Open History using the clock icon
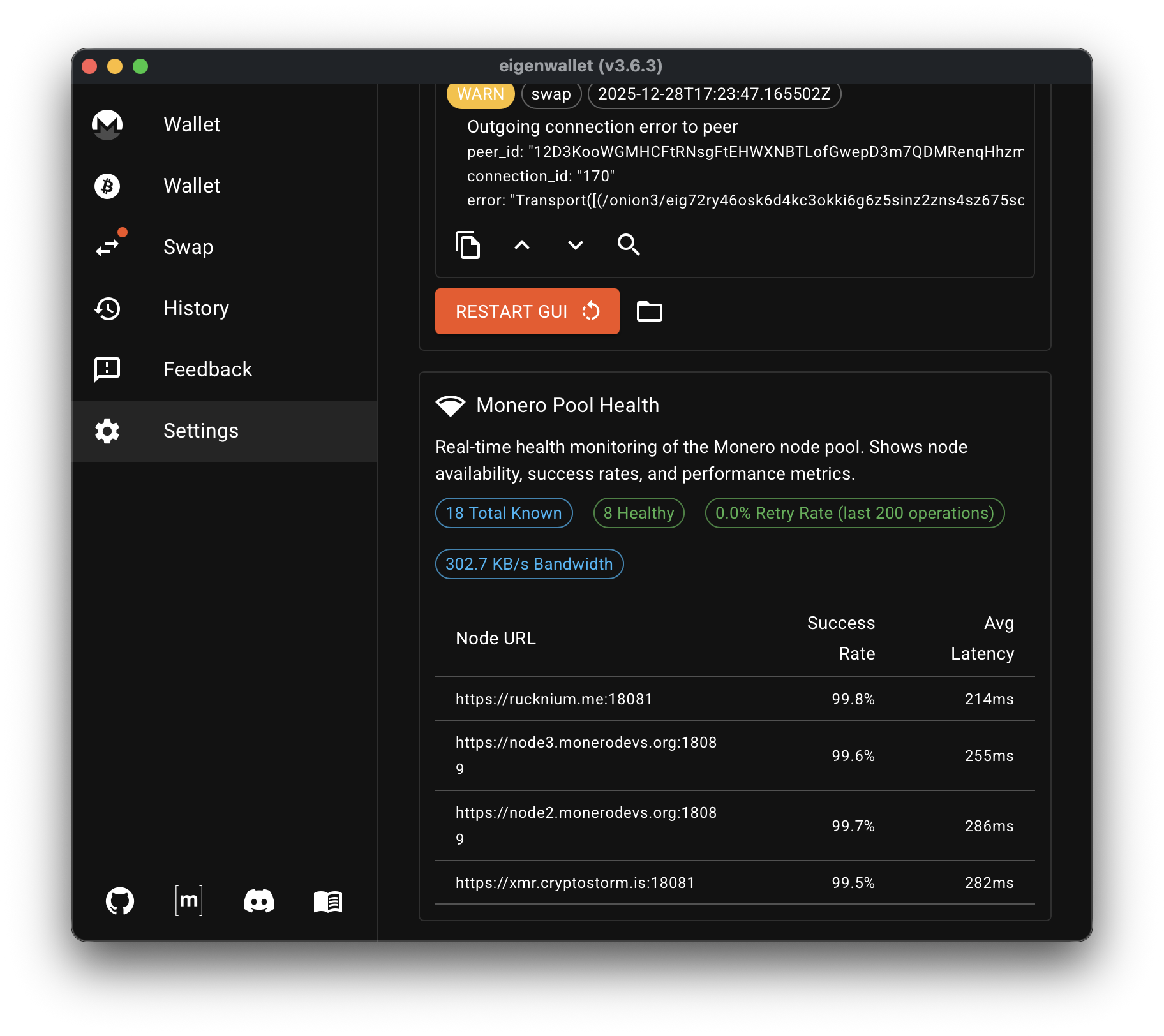This screenshot has height=1036, width=1164. click(107, 309)
